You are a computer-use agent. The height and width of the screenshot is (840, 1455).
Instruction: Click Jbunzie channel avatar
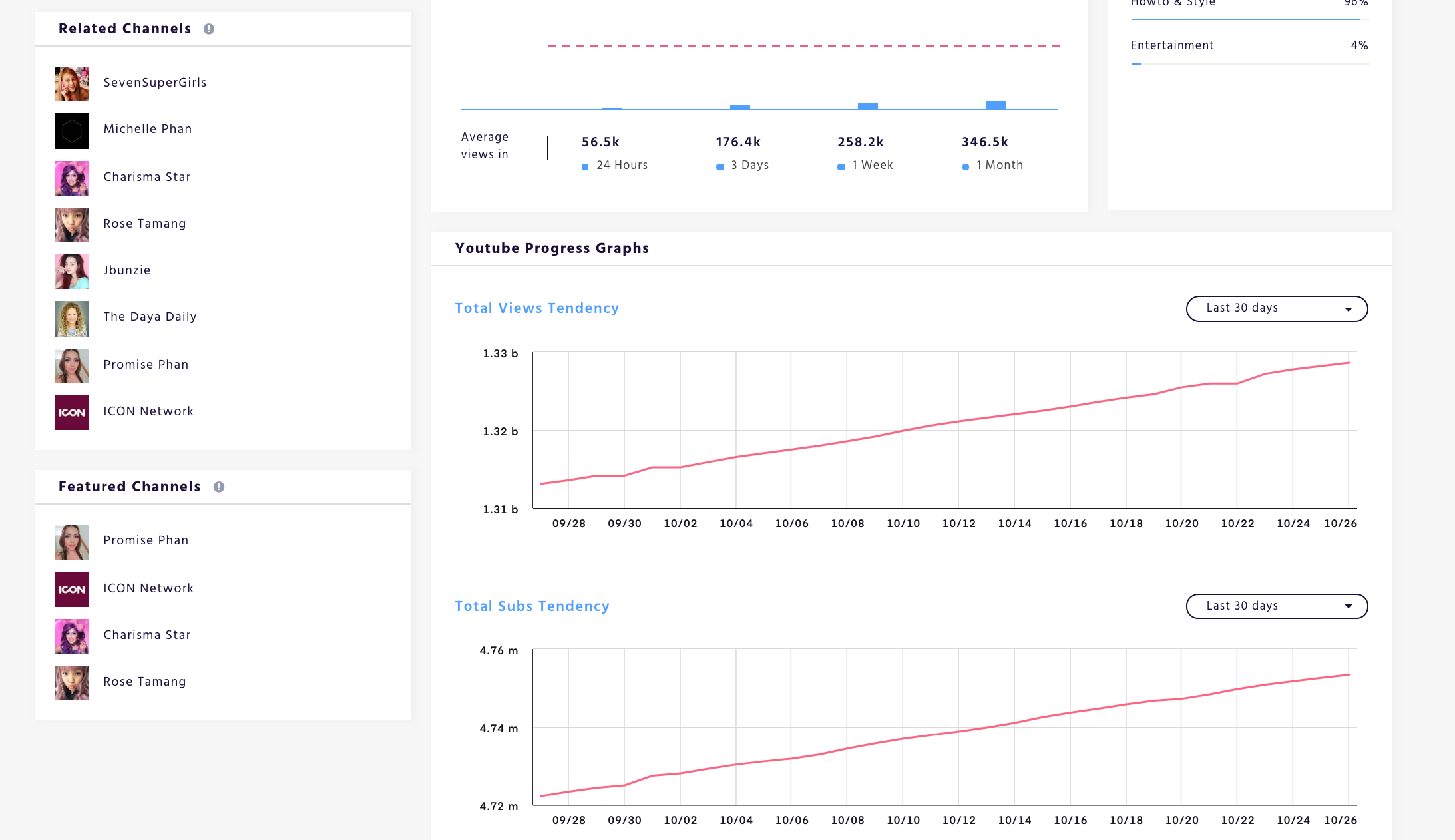(x=72, y=272)
